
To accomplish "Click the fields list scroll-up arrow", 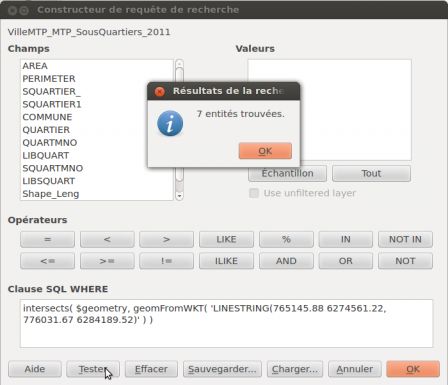I will [179, 63].
